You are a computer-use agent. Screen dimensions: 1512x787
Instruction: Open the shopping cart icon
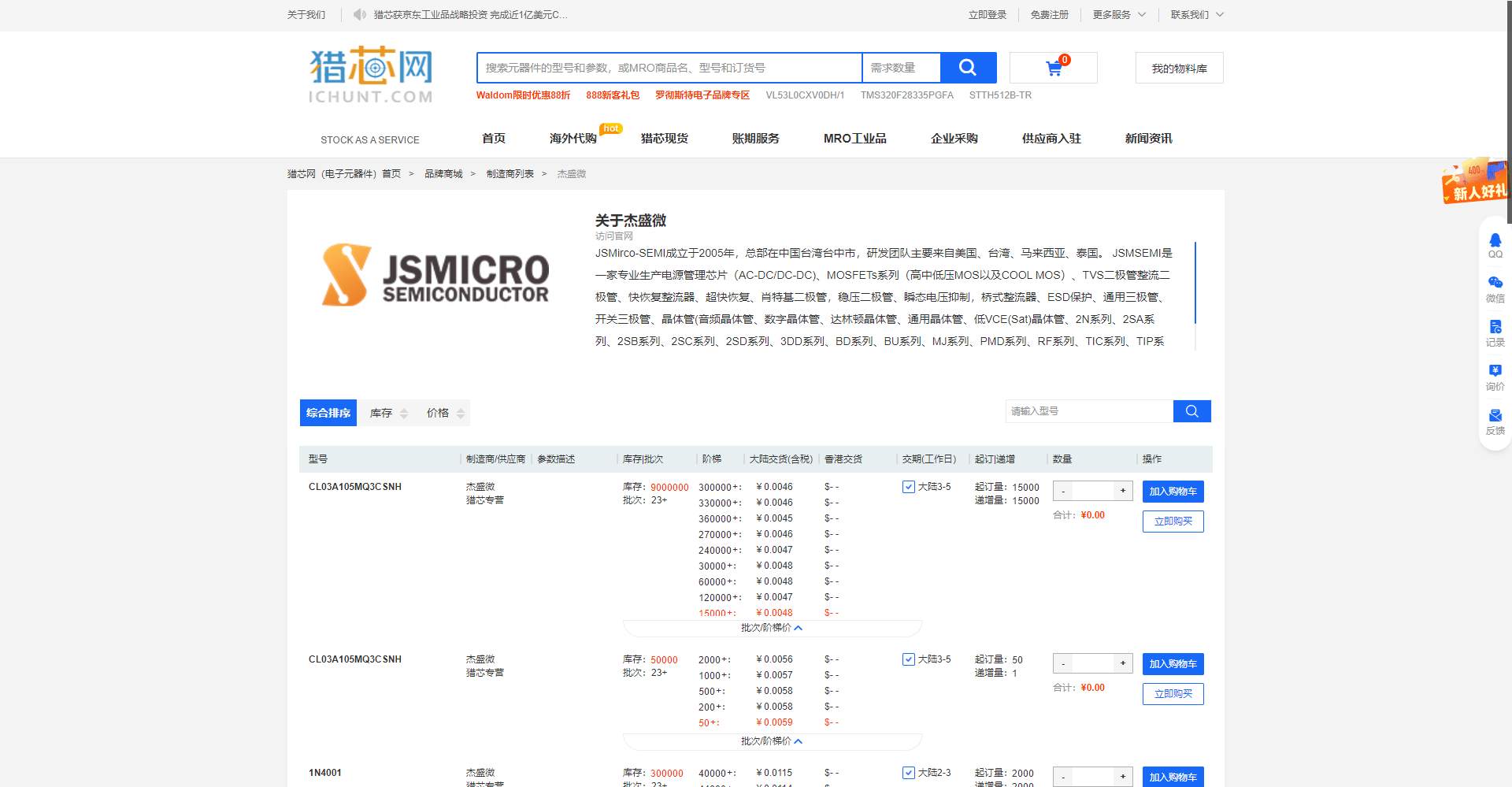[1054, 69]
